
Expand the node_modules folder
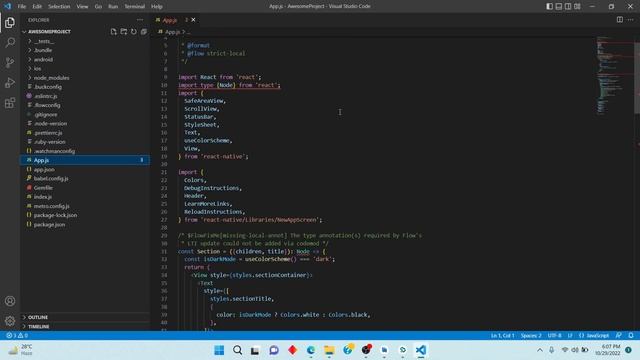coord(51,78)
